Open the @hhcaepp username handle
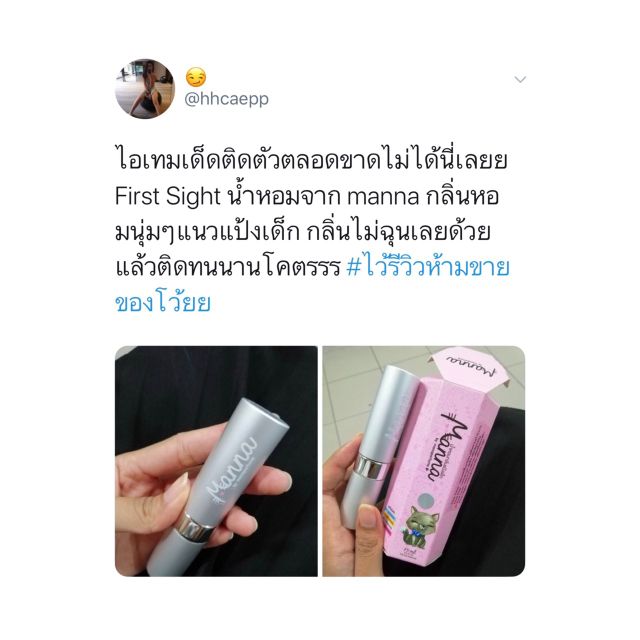Image resolution: width=640 pixels, height=640 pixels. pyautogui.click(x=227, y=99)
